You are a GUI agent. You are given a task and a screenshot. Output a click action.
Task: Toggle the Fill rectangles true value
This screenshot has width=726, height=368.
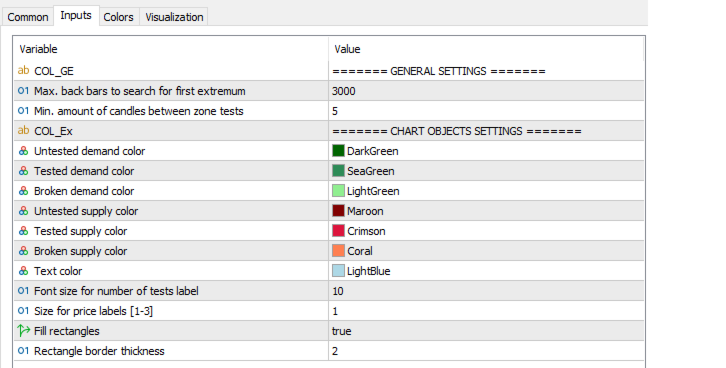pos(486,331)
